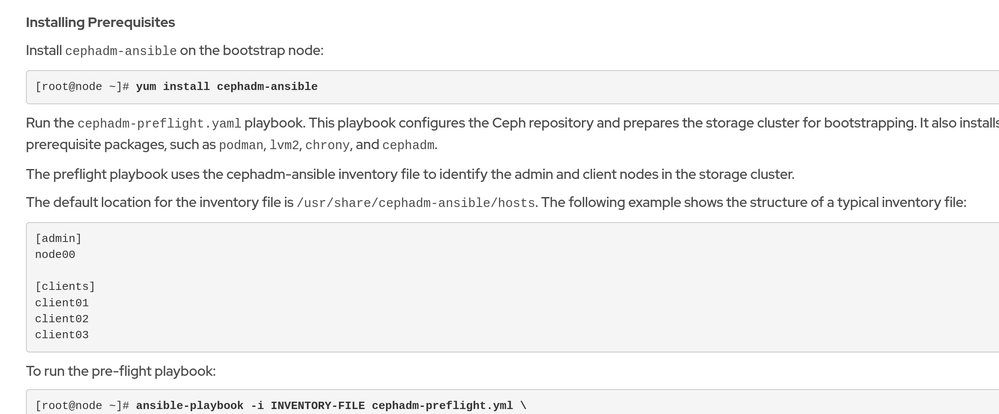Click inline code cephadm-ansible in first sentence

[121, 51]
